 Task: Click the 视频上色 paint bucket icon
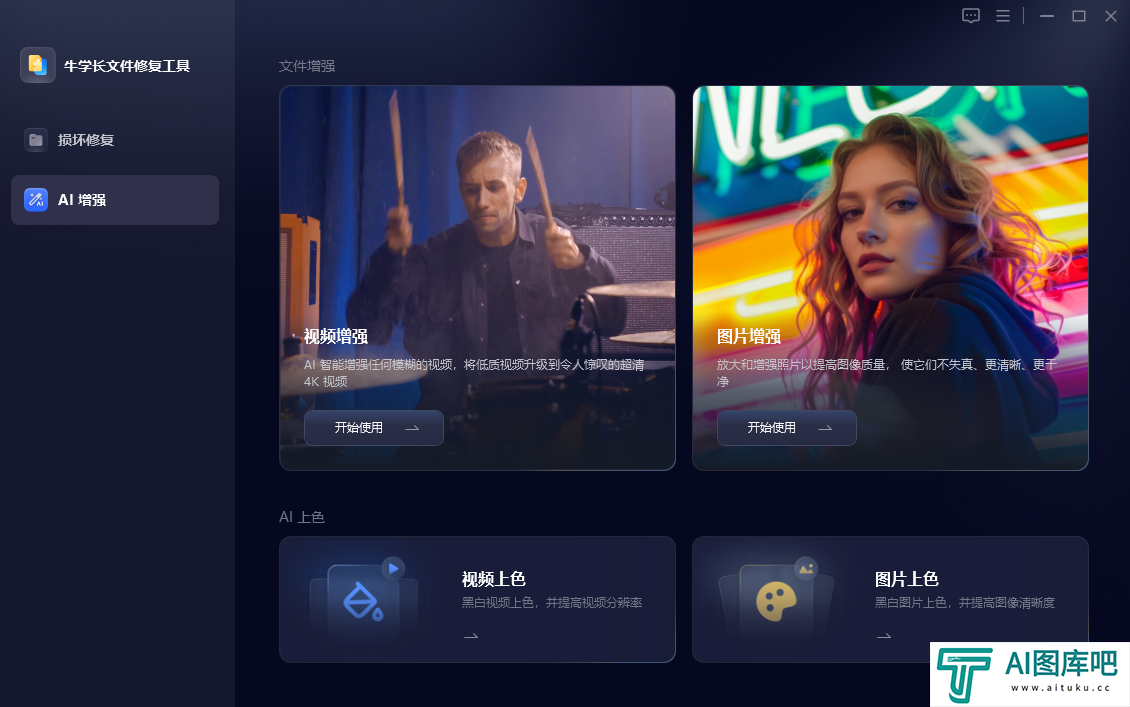363,601
